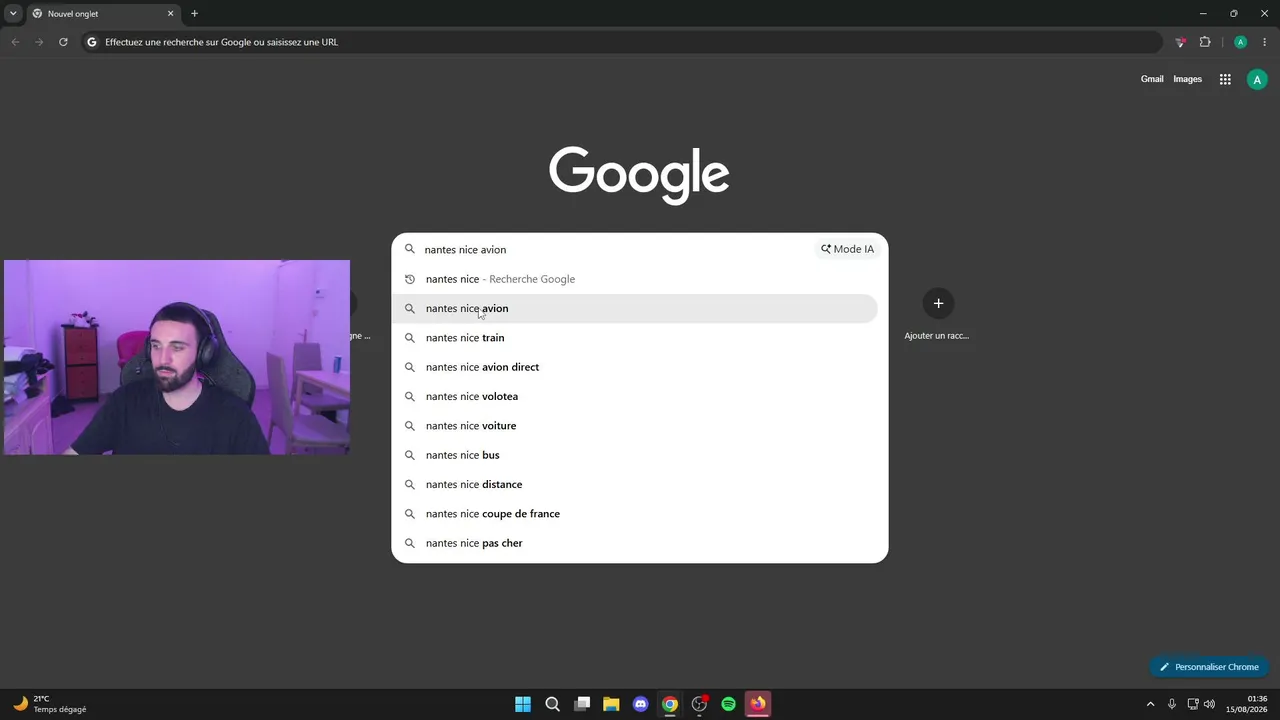Open the Chrome tab search dropdown arrow
This screenshot has width=1280, height=720.
[x=13, y=14]
